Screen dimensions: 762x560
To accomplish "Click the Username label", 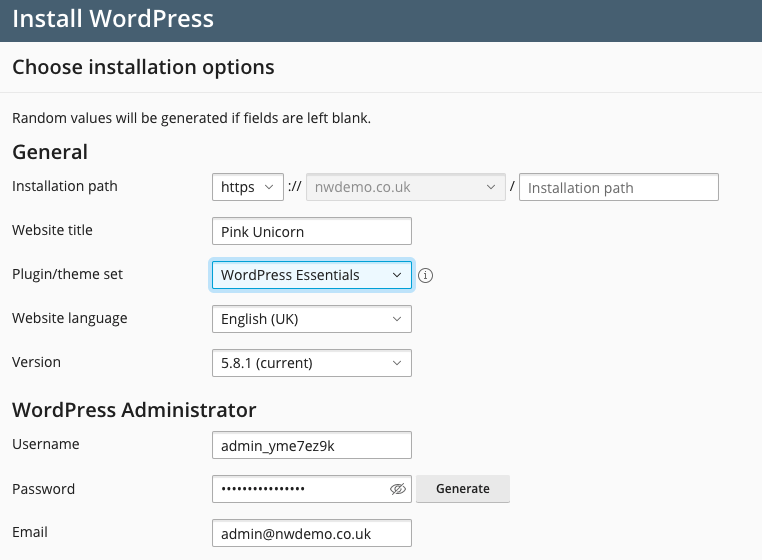I will [x=46, y=444].
